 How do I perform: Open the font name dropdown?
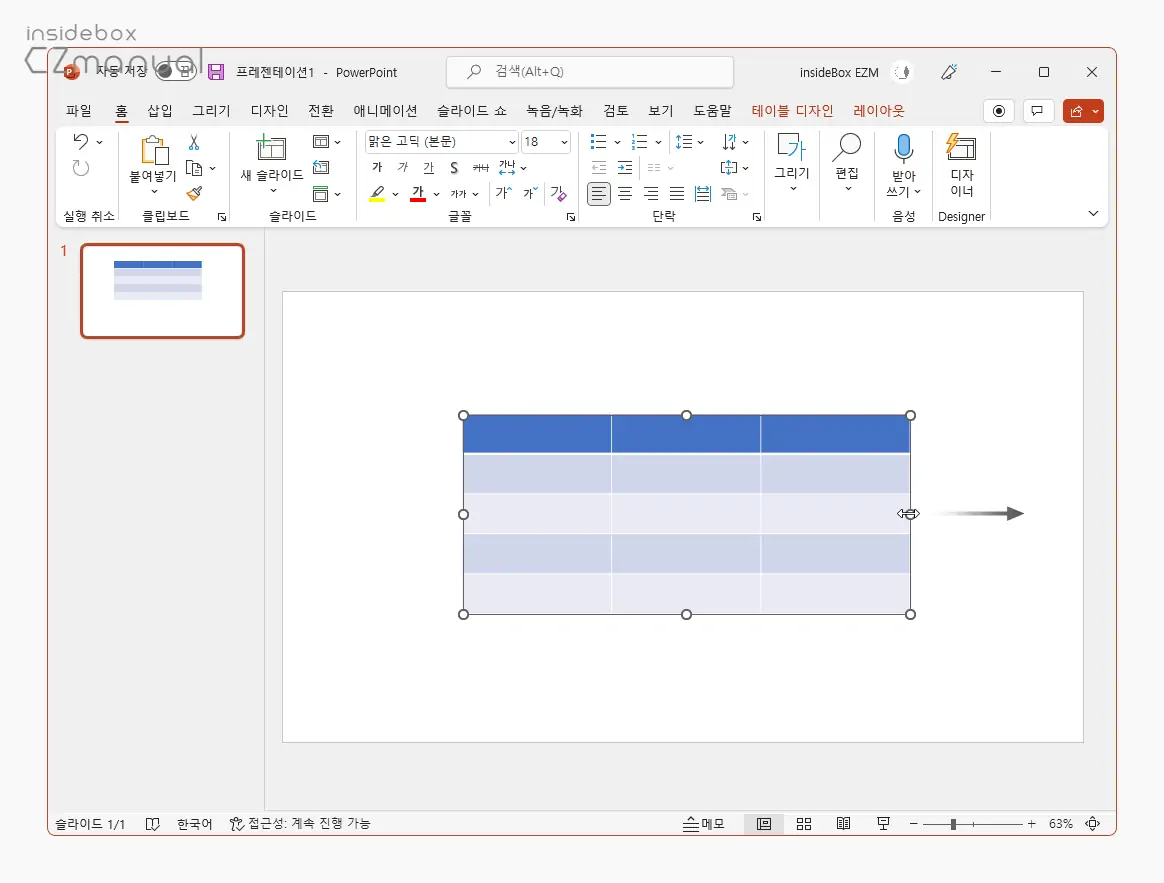(513, 142)
